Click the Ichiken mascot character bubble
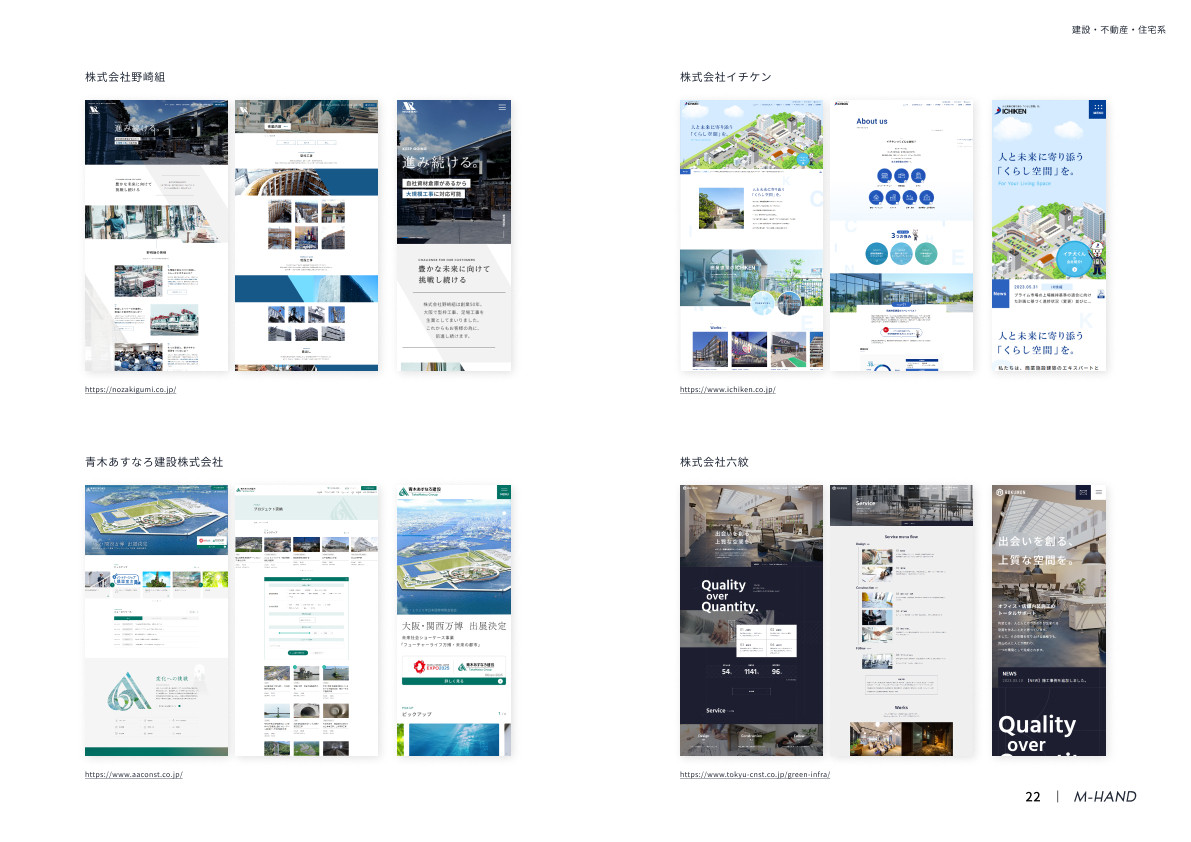The width and height of the screenshot is (1191, 842). [x=1074, y=258]
